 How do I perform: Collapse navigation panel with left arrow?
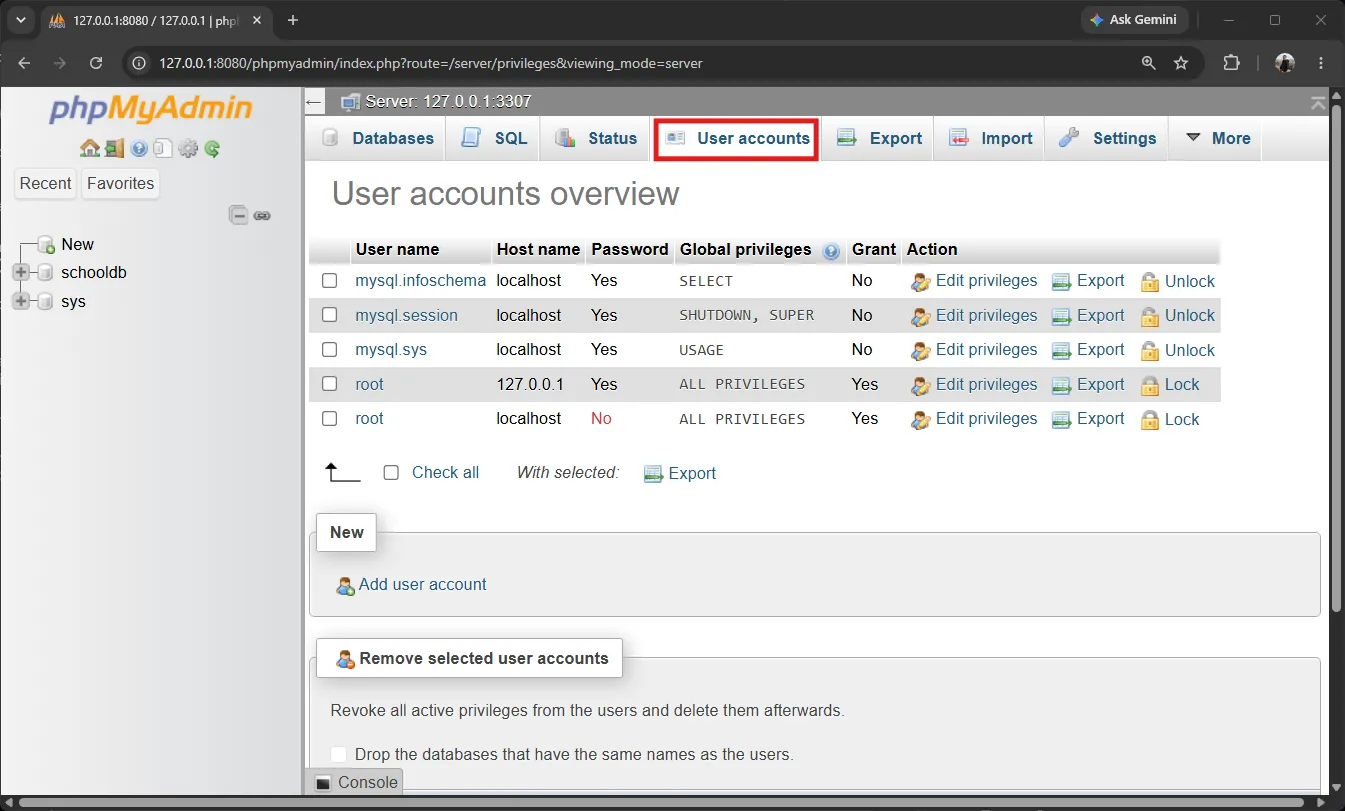tap(314, 102)
